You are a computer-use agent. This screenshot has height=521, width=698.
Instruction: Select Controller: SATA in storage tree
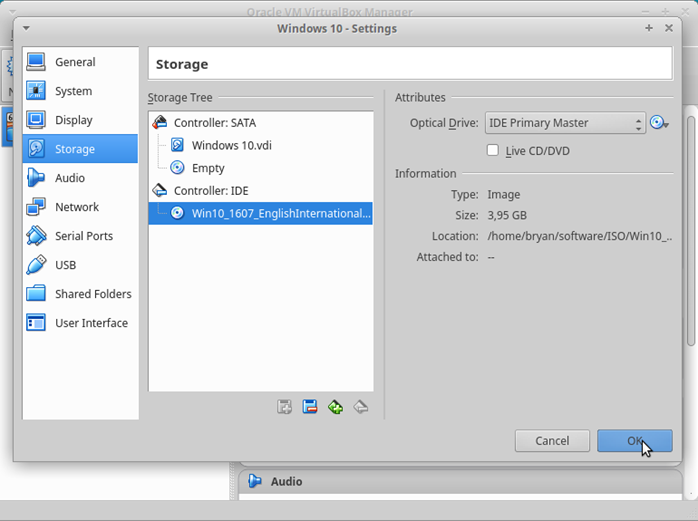tap(261, 122)
